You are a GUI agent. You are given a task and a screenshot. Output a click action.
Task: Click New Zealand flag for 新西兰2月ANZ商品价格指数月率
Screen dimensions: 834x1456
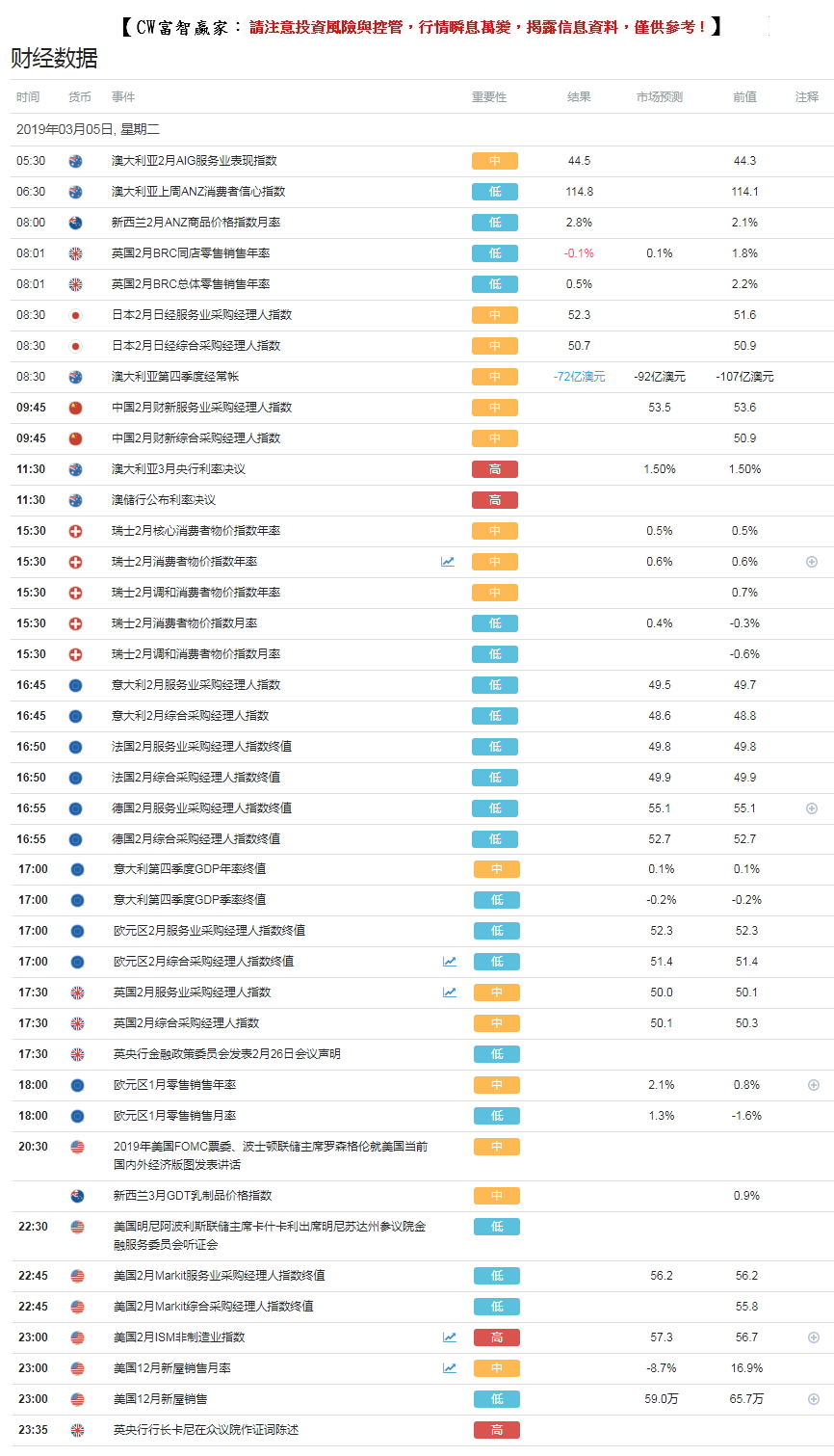click(x=75, y=223)
